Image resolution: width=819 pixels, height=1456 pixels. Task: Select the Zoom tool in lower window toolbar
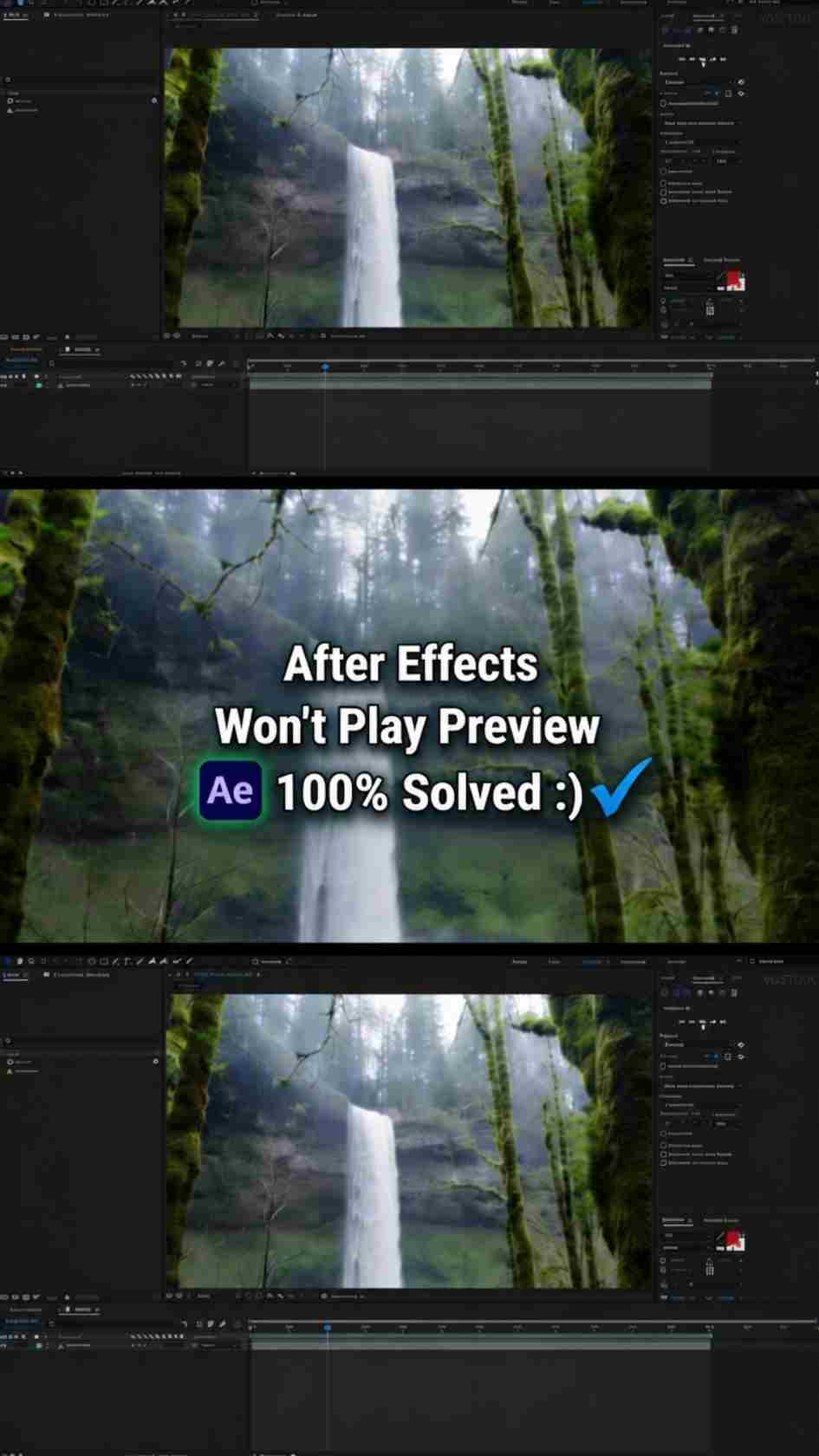[31, 961]
